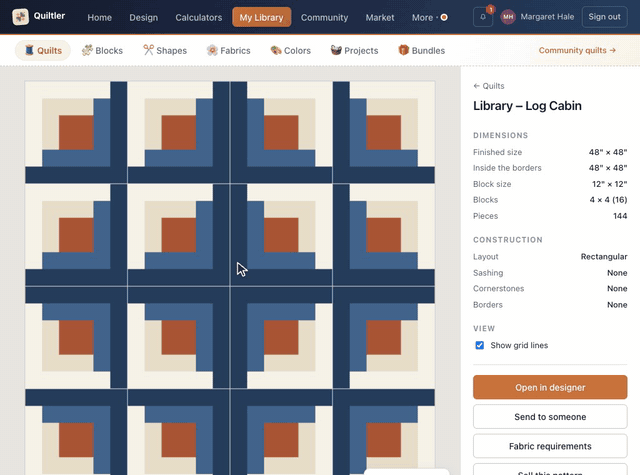Open the Design menu item
Viewport: 640px width, 475px height.
144,18
